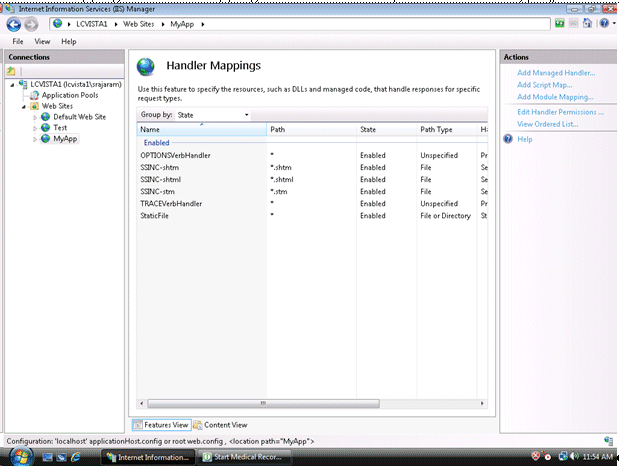Screen dimensions: 619x467
Task: Click the Enabled group header
Action: coord(157,143)
